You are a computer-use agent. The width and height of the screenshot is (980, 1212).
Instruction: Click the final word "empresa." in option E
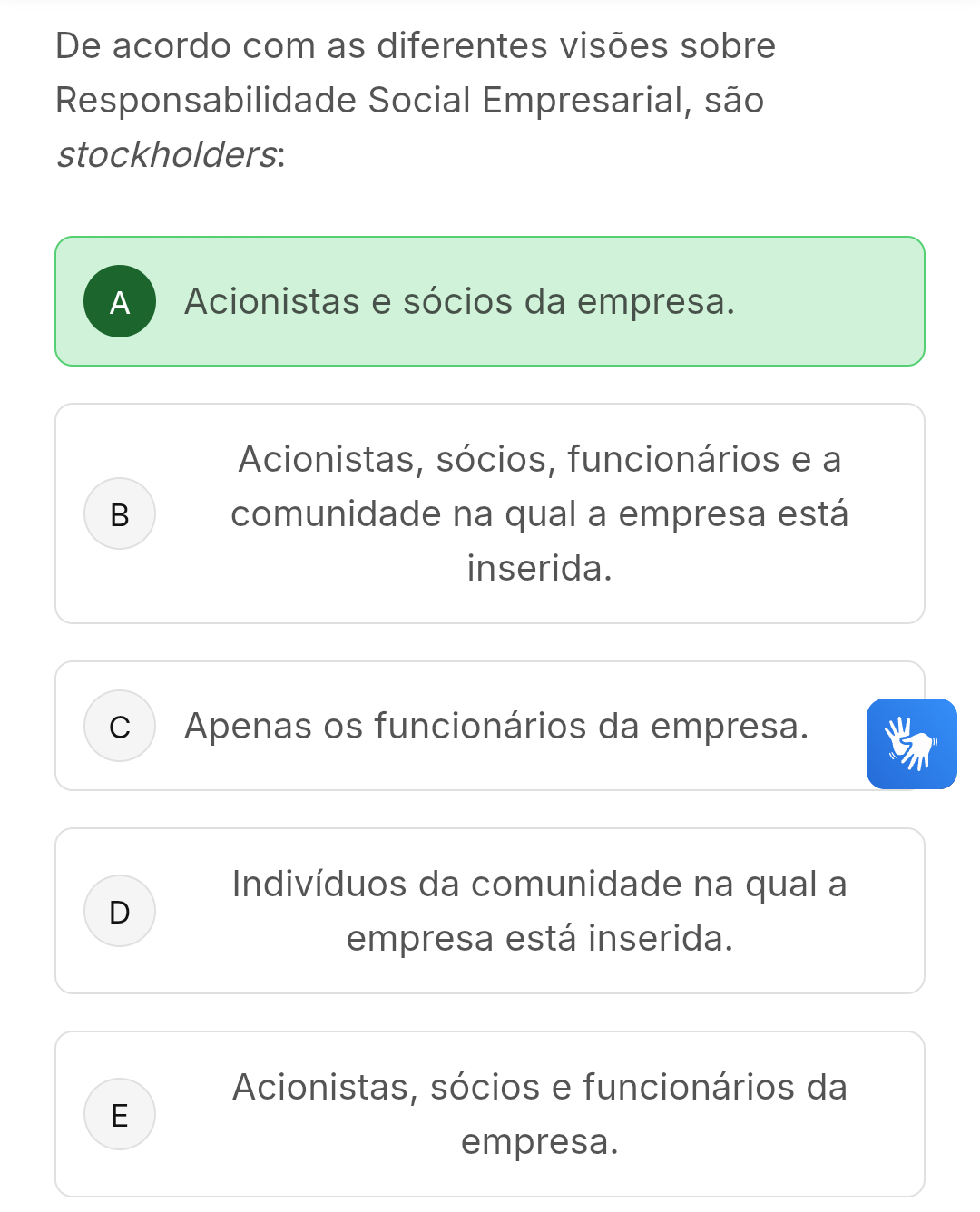[x=539, y=1142]
